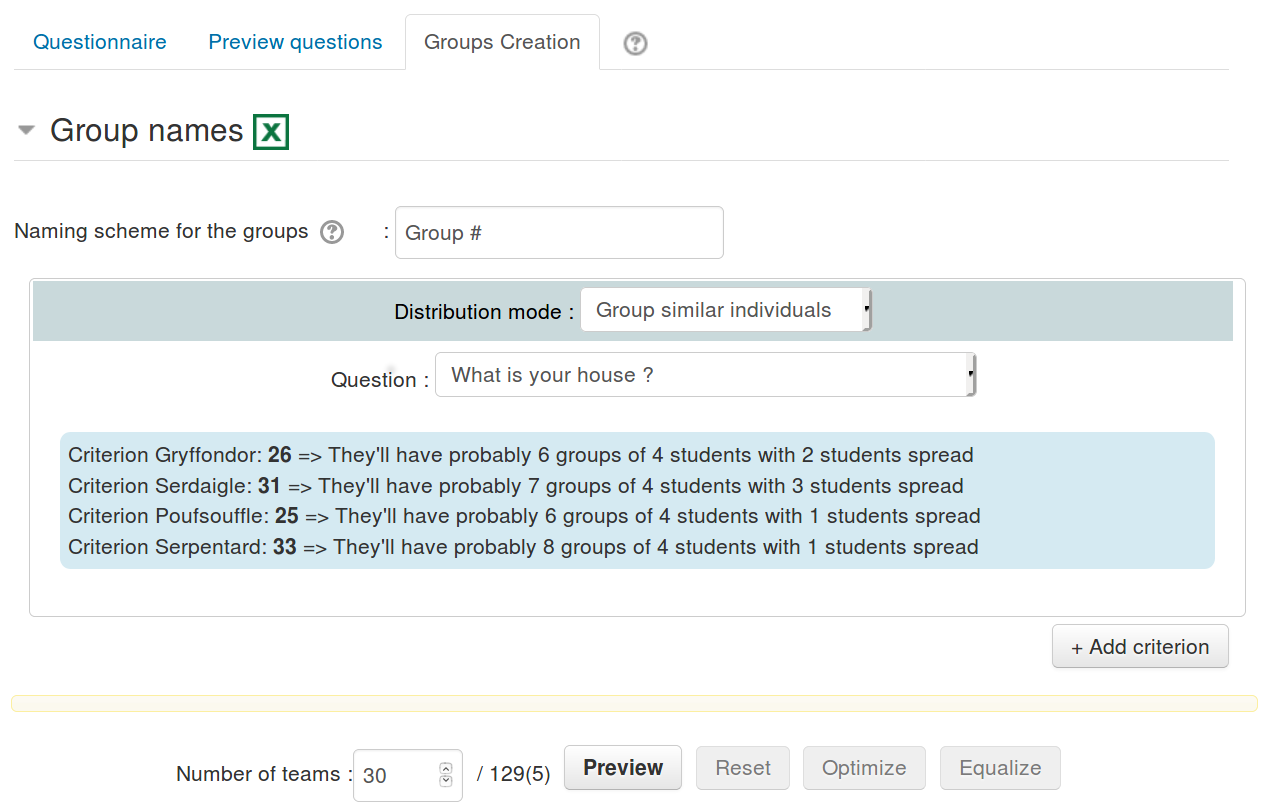Screen dimensions: 1263x812
Task: Switch to the Questionnaire tab
Action: [100, 42]
